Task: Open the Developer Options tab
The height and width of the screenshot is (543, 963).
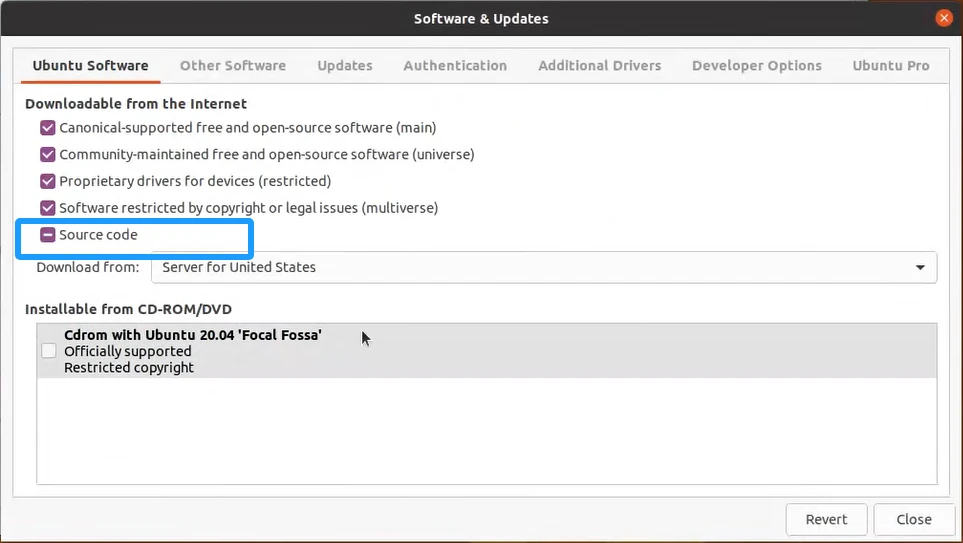Action: pos(756,66)
